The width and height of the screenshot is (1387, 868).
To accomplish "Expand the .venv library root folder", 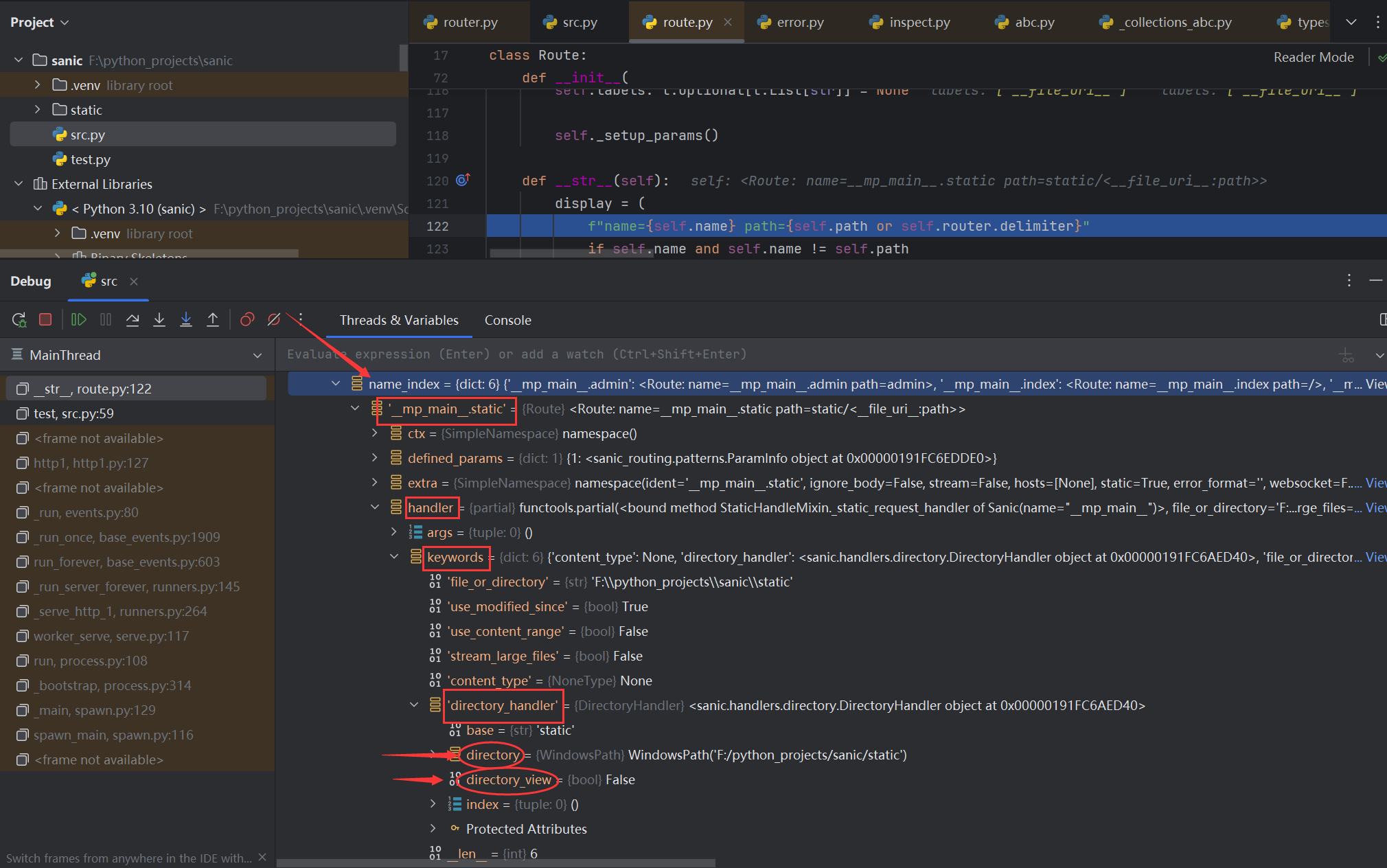I will click(38, 85).
